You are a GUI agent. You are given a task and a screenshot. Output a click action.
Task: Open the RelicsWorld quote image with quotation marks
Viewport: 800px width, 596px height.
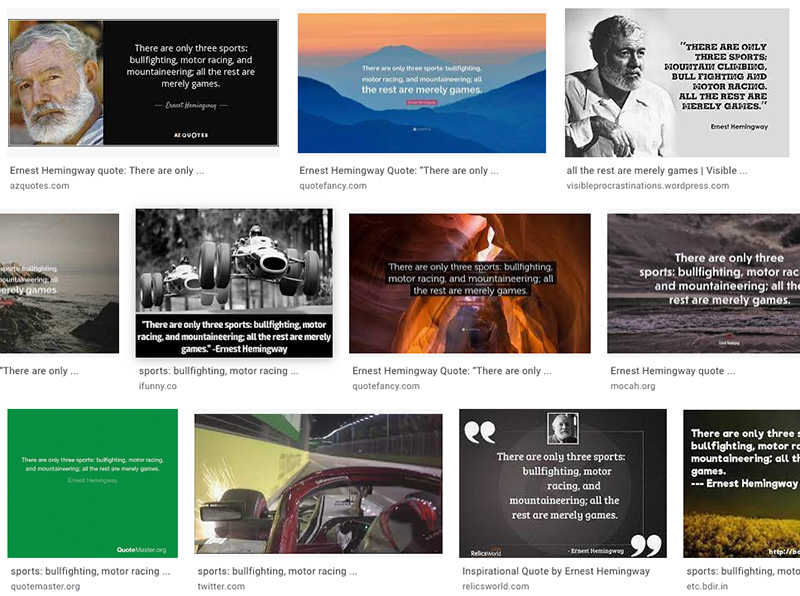pyautogui.click(x=562, y=482)
